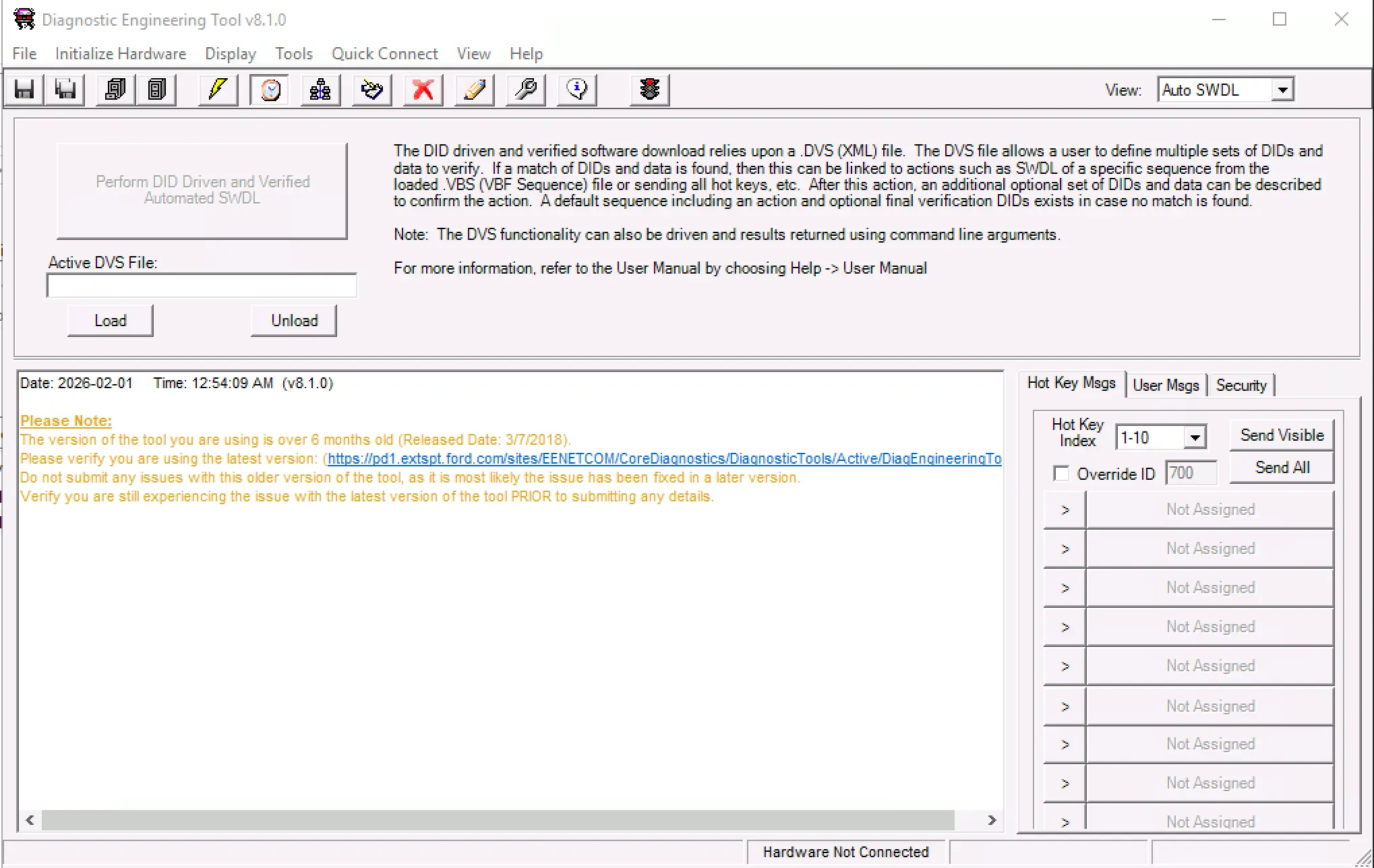
Task: Expand the Hot Key Index dropdown
Action: tap(1195, 437)
